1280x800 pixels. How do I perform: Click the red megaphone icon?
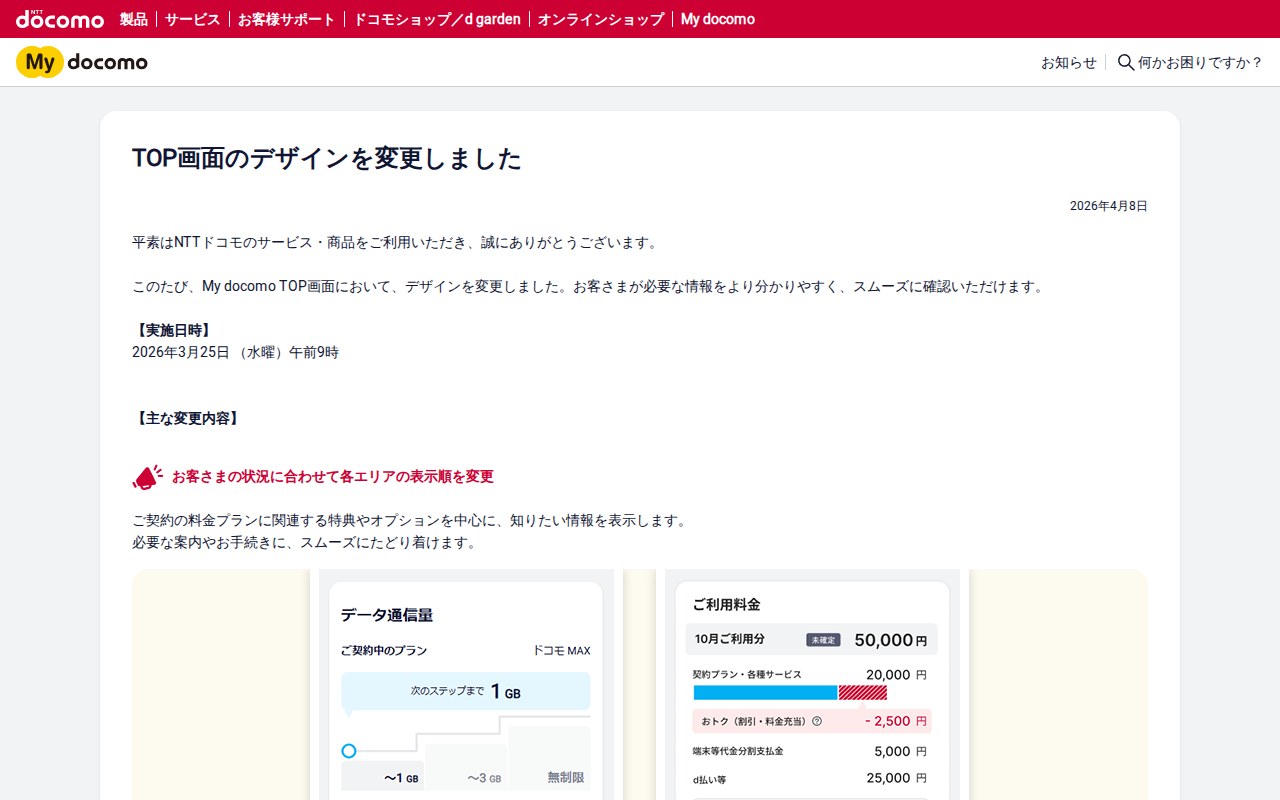coord(147,477)
